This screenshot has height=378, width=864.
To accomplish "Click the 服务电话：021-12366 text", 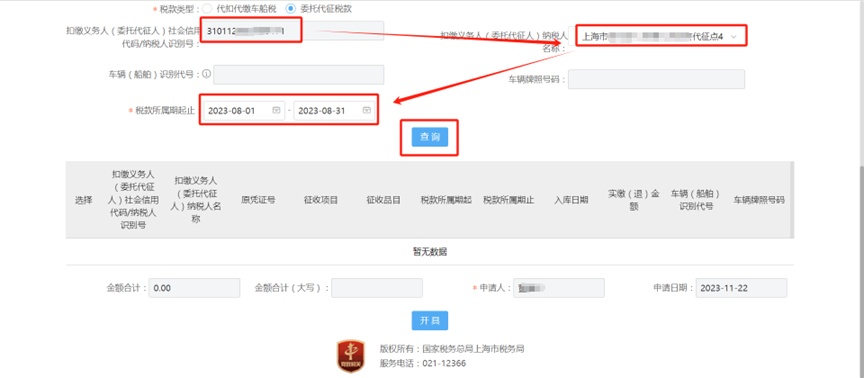I will tap(423, 363).
